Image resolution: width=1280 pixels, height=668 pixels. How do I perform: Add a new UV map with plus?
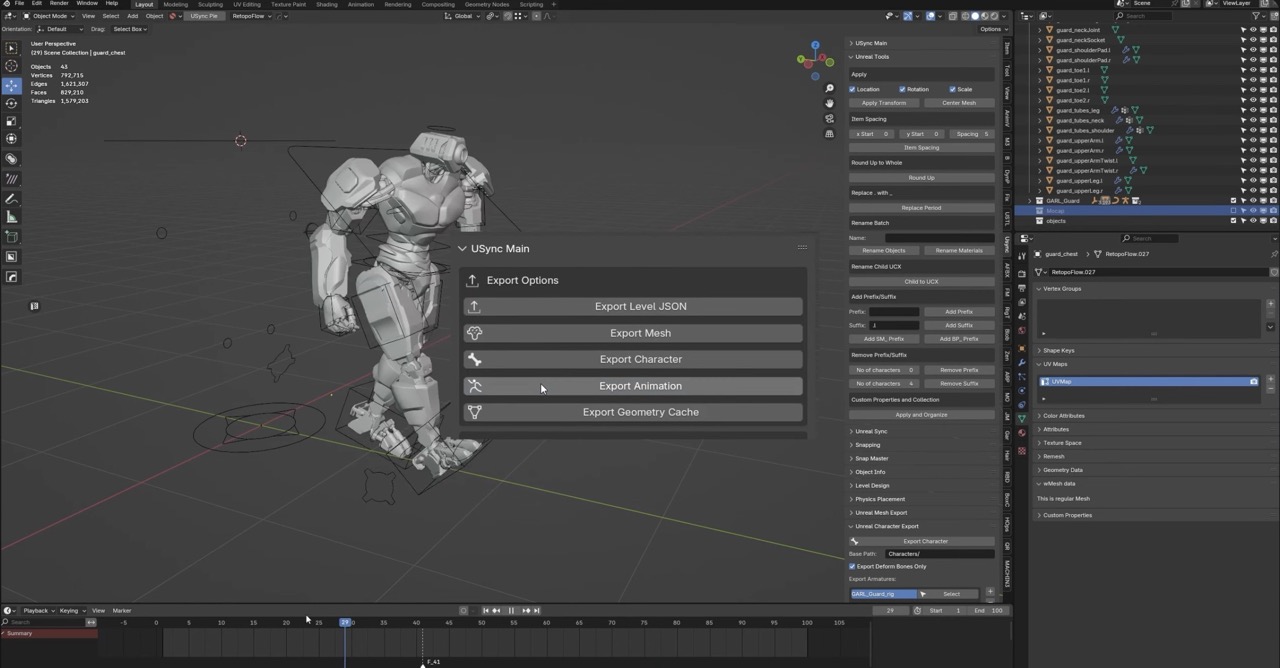tap(1271, 380)
